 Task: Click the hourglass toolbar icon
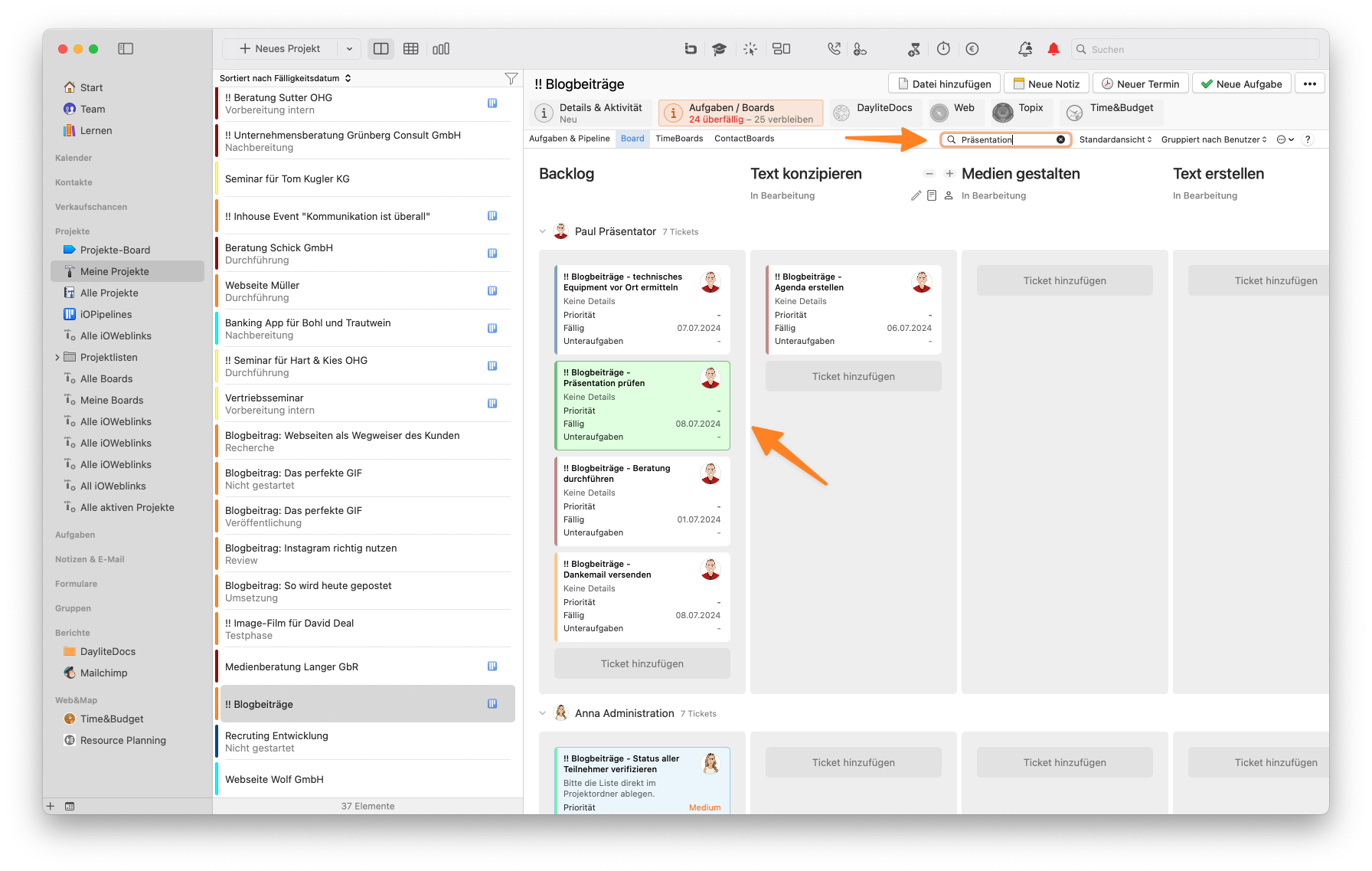(x=913, y=49)
